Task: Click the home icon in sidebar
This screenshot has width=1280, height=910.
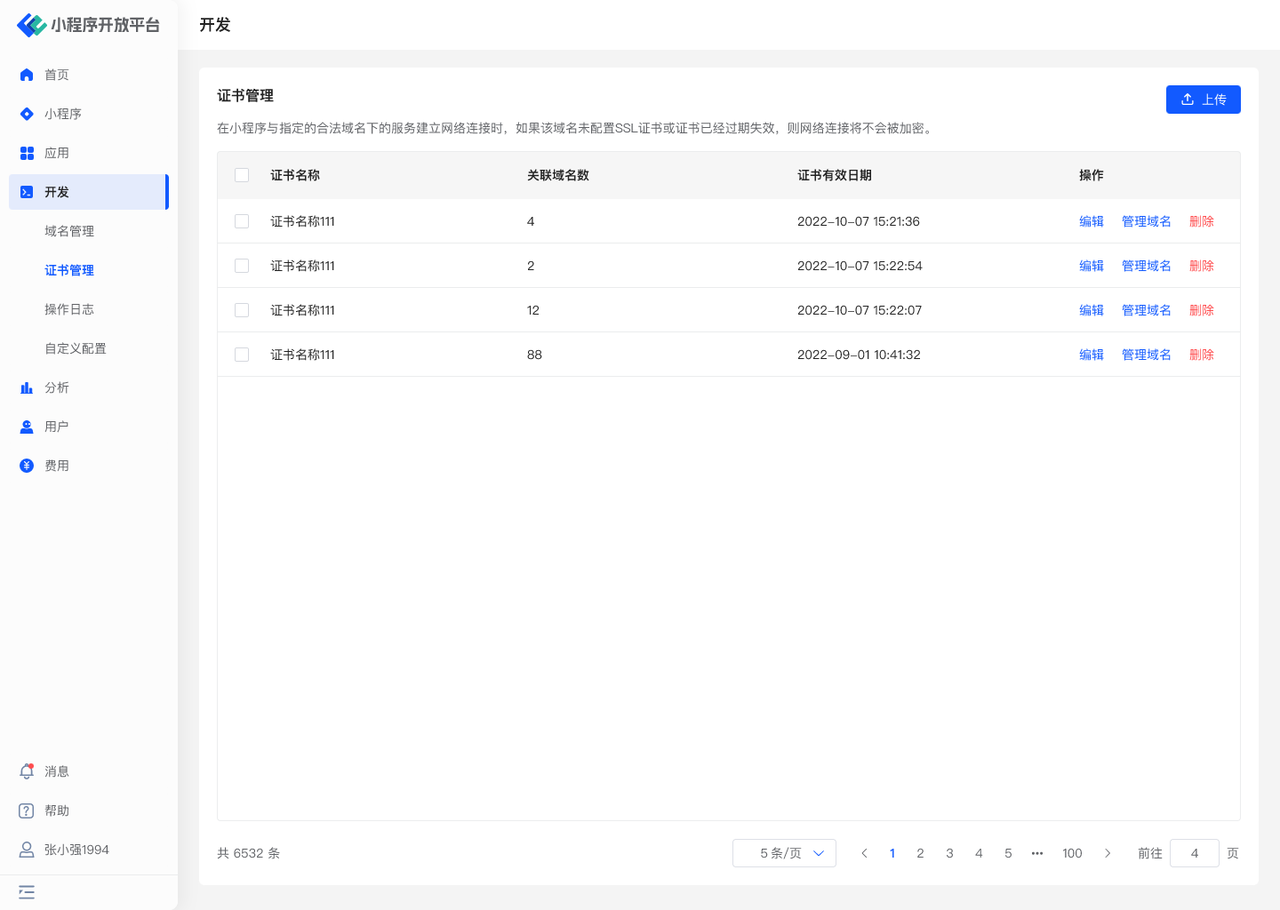Action: (27, 75)
